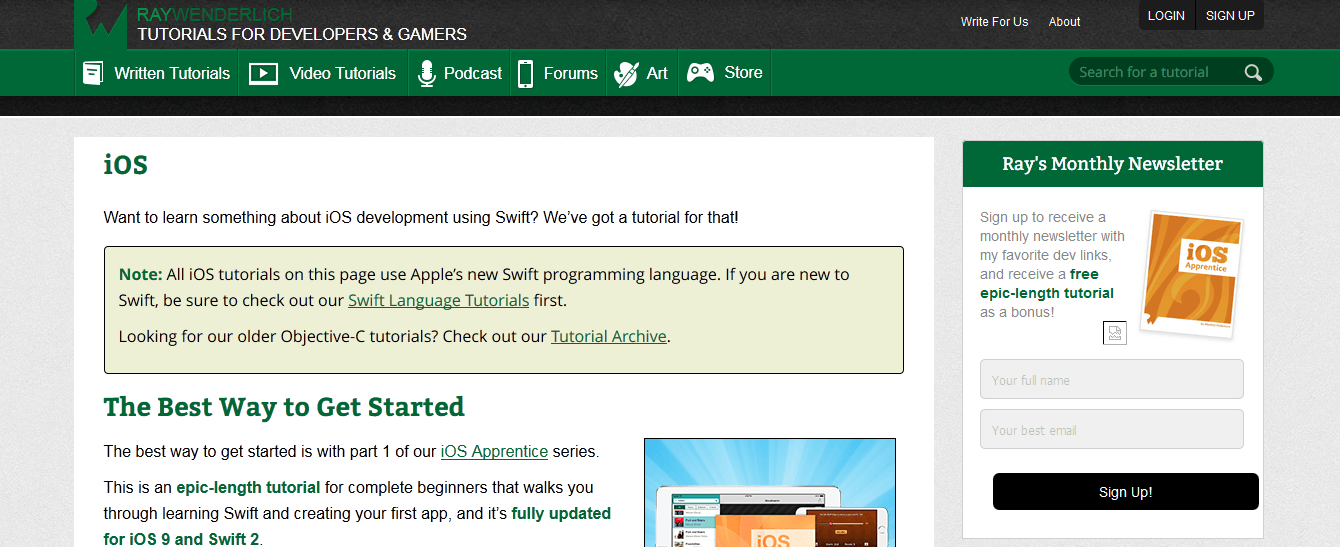Follow the Swift Language Tutorials link
The width and height of the screenshot is (1340, 547).
coord(438,300)
